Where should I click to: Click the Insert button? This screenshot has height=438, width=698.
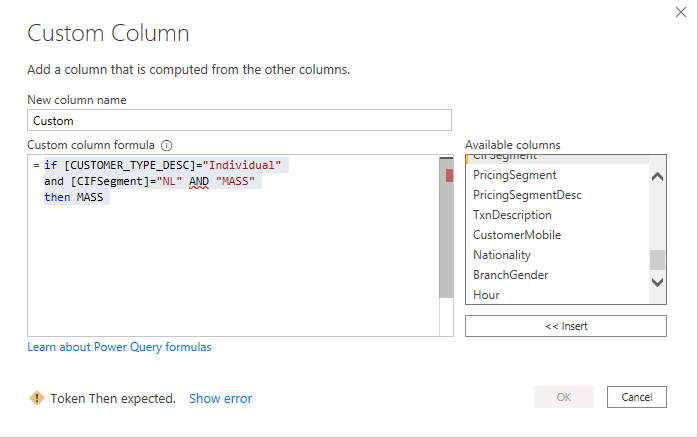566,326
